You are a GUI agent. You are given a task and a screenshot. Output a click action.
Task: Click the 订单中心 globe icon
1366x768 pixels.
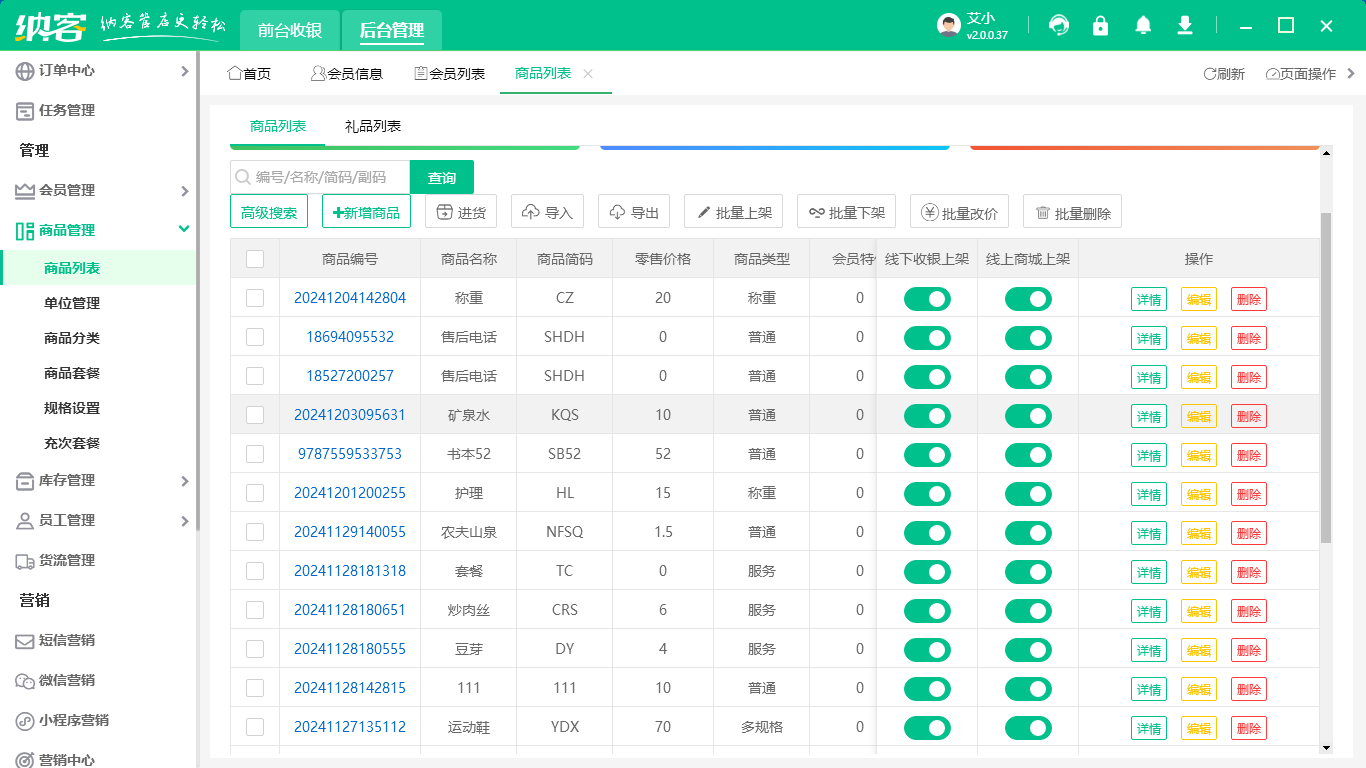point(25,71)
